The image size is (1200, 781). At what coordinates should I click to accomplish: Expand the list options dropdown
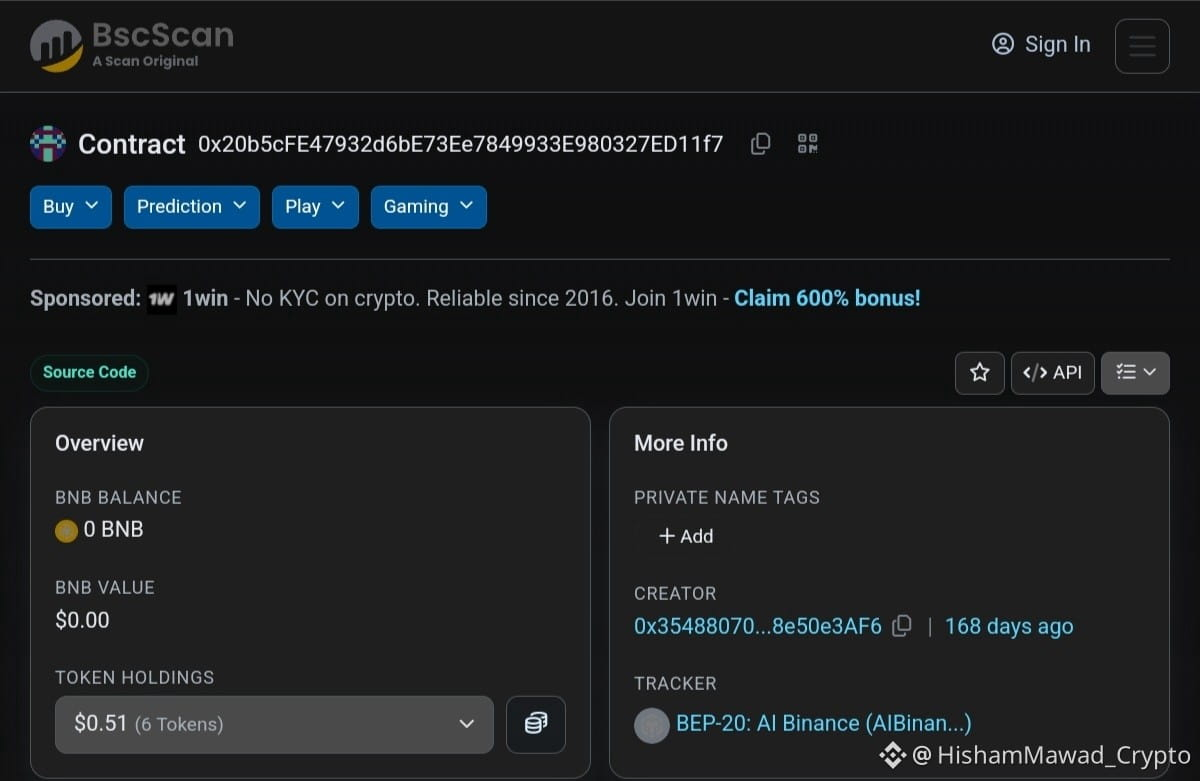coord(1135,373)
